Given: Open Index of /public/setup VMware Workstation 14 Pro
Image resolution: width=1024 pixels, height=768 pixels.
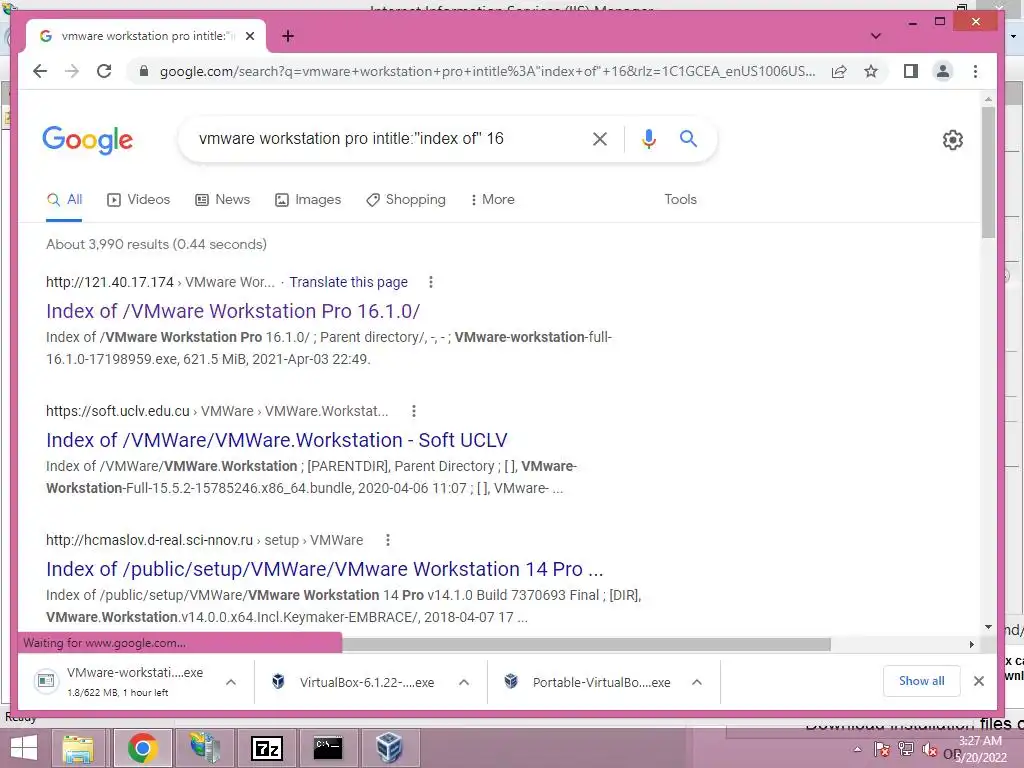Looking at the screenshot, I should 325,569.
